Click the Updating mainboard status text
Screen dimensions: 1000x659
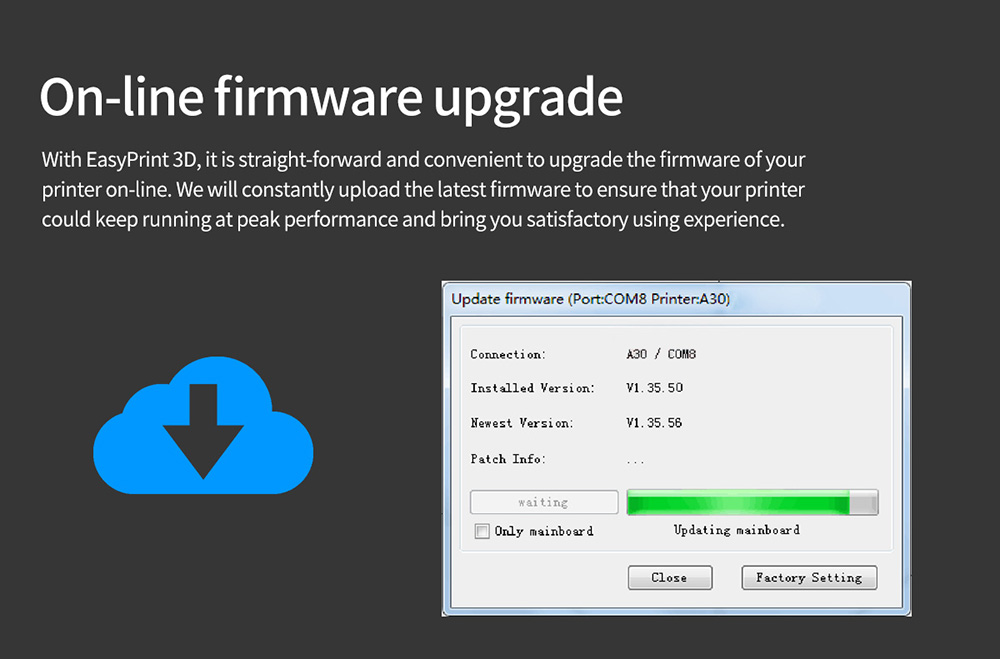click(737, 530)
